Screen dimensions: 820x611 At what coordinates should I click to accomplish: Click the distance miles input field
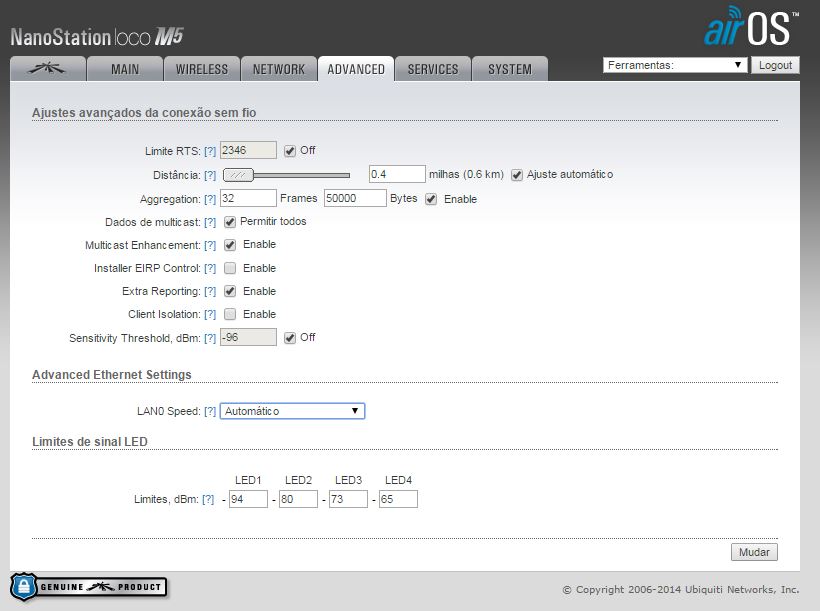397,174
